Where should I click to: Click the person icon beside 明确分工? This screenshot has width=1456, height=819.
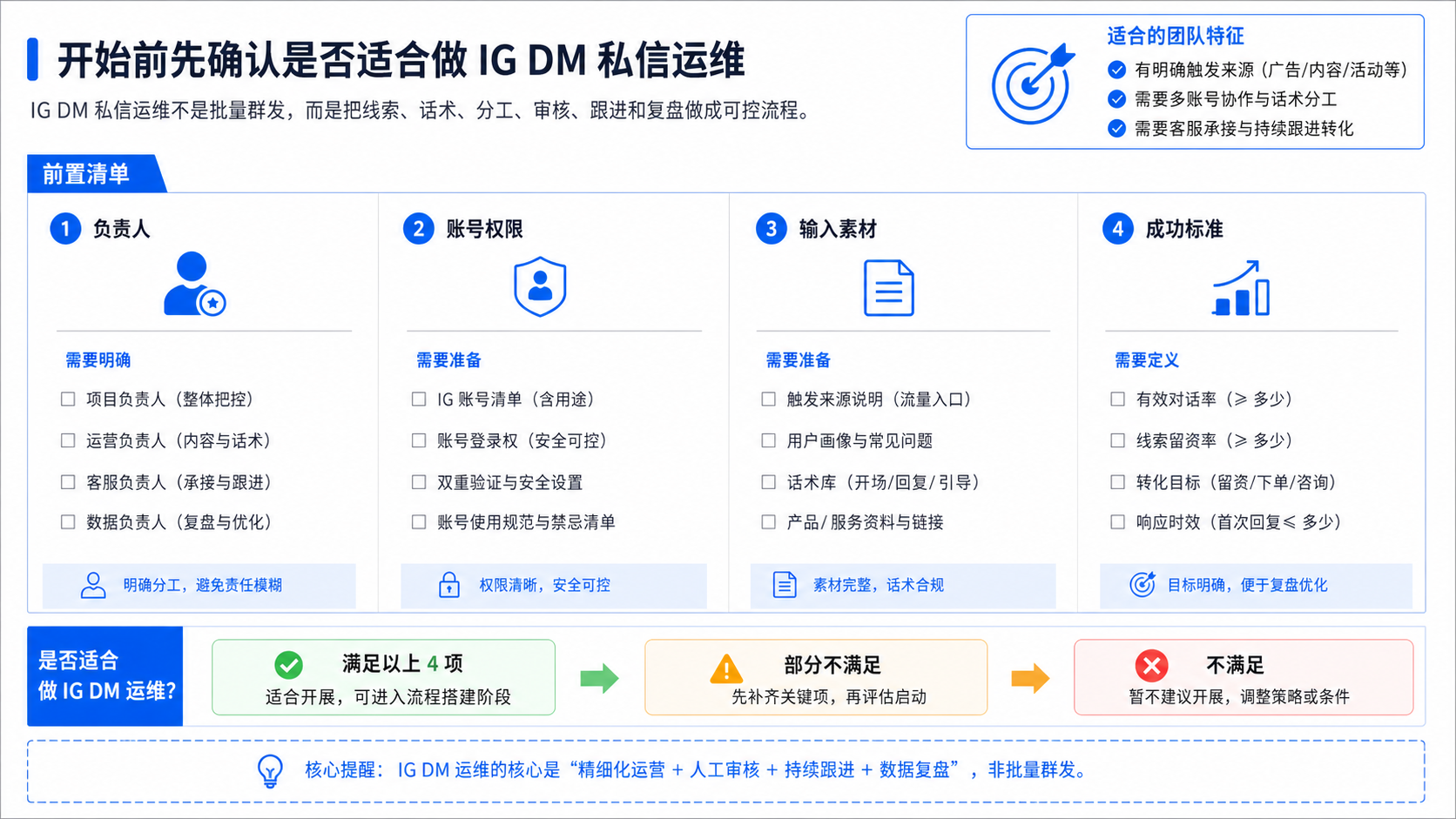pos(93,586)
